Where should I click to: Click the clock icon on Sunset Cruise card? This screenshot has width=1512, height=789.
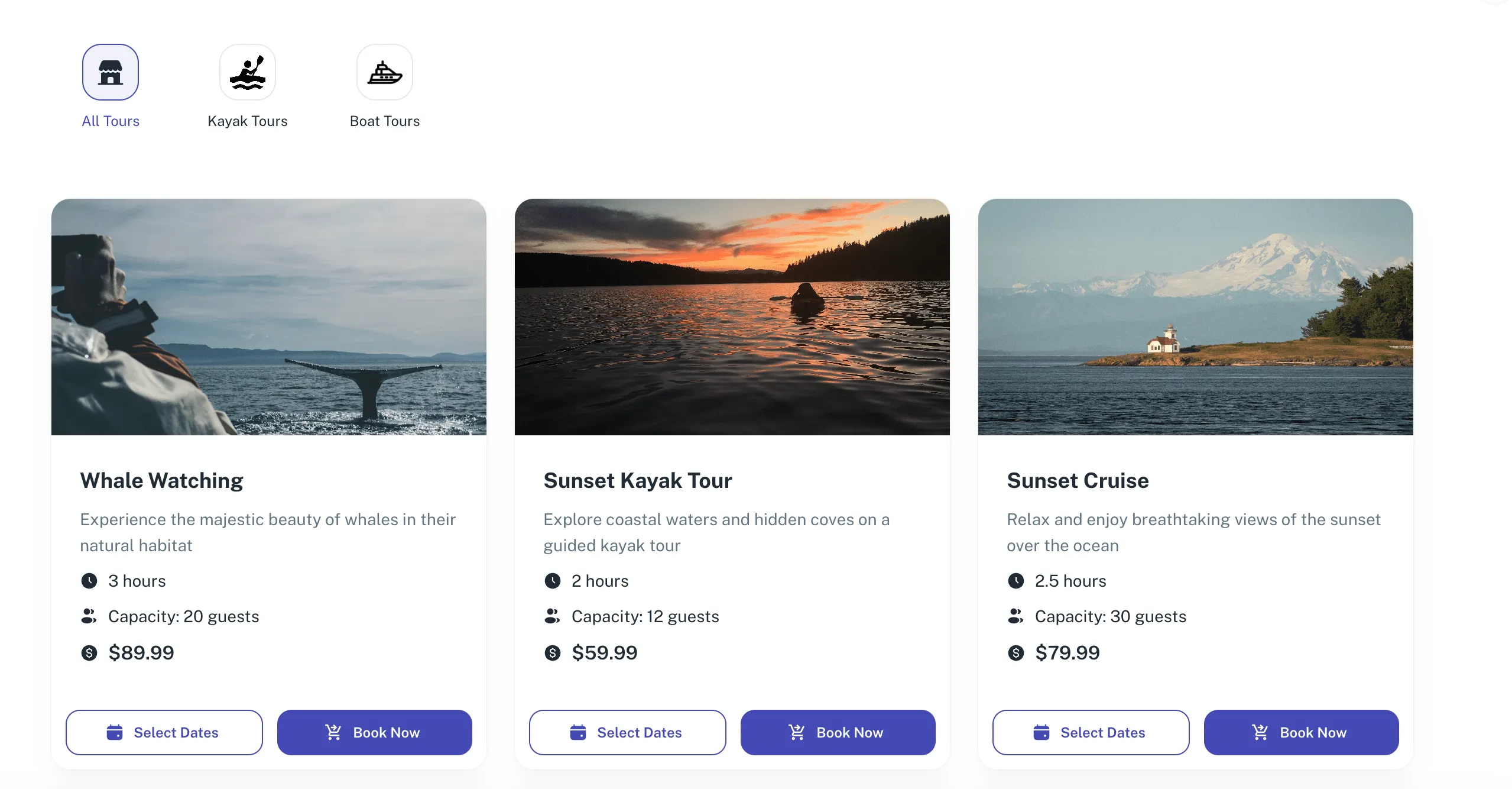pyautogui.click(x=1015, y=580)
